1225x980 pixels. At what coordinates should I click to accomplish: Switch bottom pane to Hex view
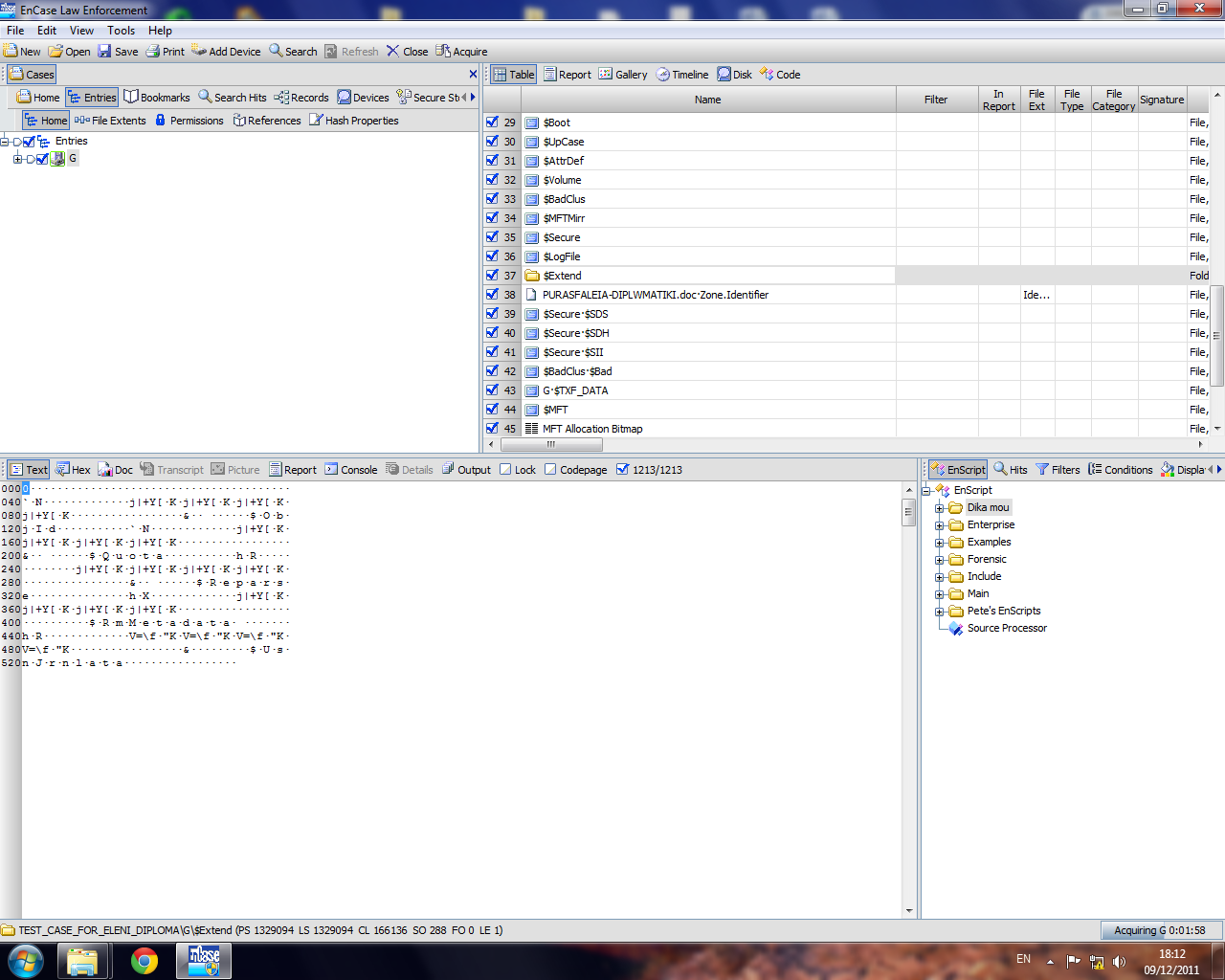point(73,470)
